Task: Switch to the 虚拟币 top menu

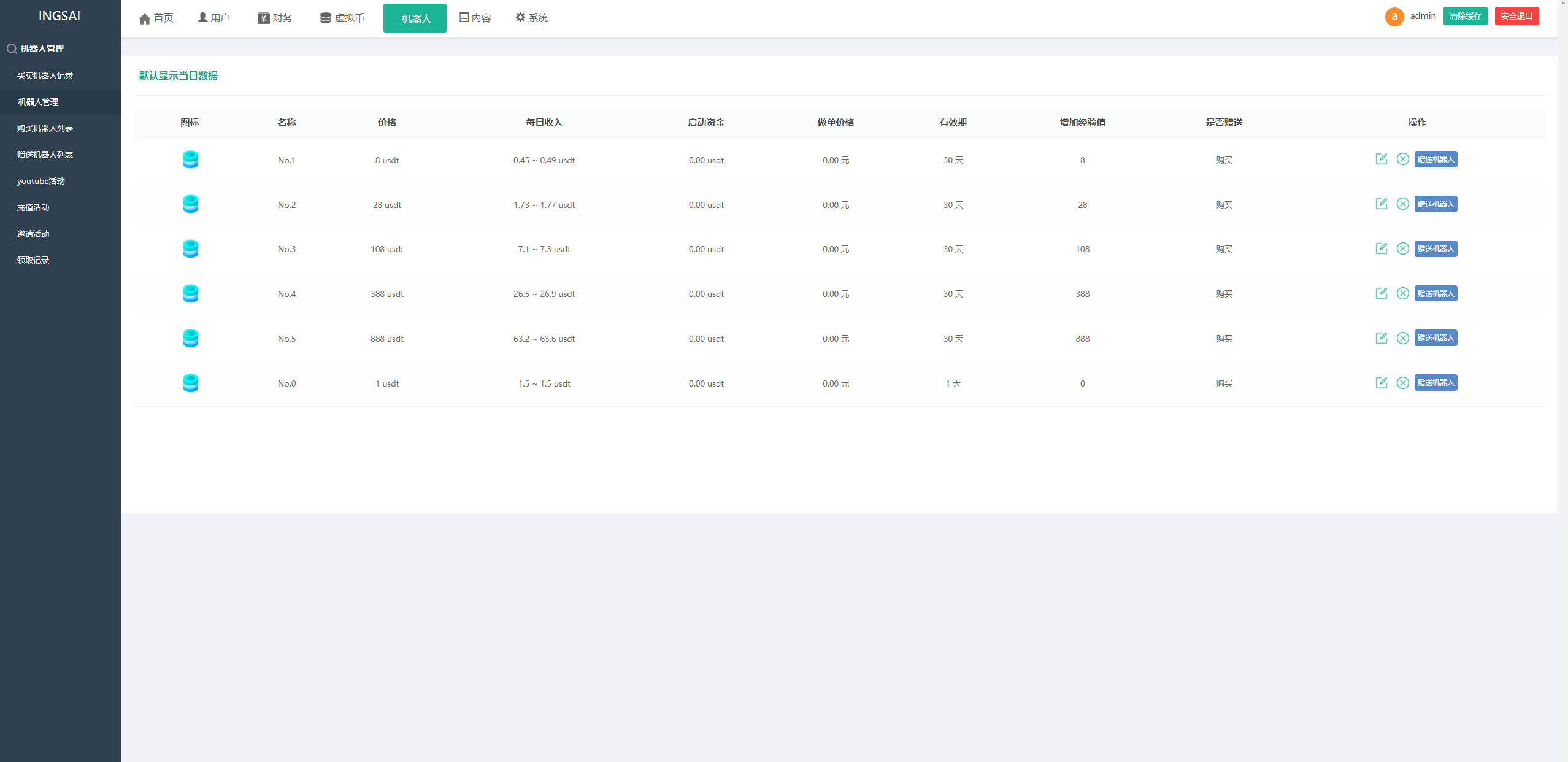Action: pyautogui.click(x=342, y=18)
